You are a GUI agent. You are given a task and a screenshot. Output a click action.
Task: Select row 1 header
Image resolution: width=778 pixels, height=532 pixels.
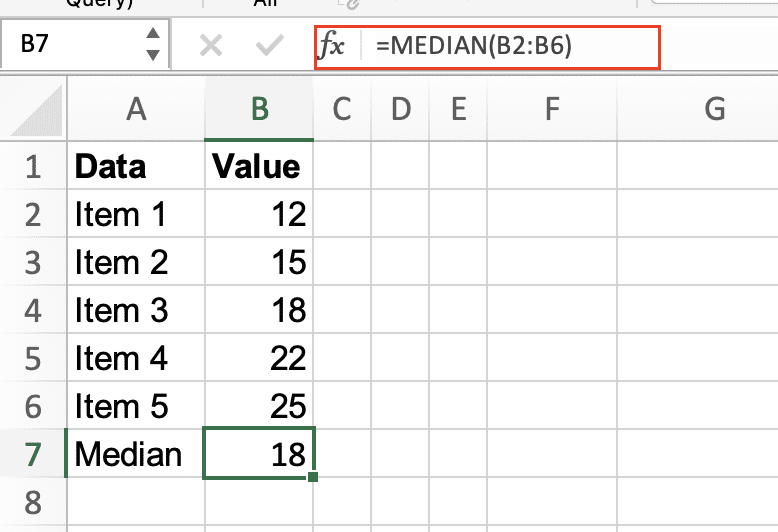pyautogui.click(x=33, y=166)
